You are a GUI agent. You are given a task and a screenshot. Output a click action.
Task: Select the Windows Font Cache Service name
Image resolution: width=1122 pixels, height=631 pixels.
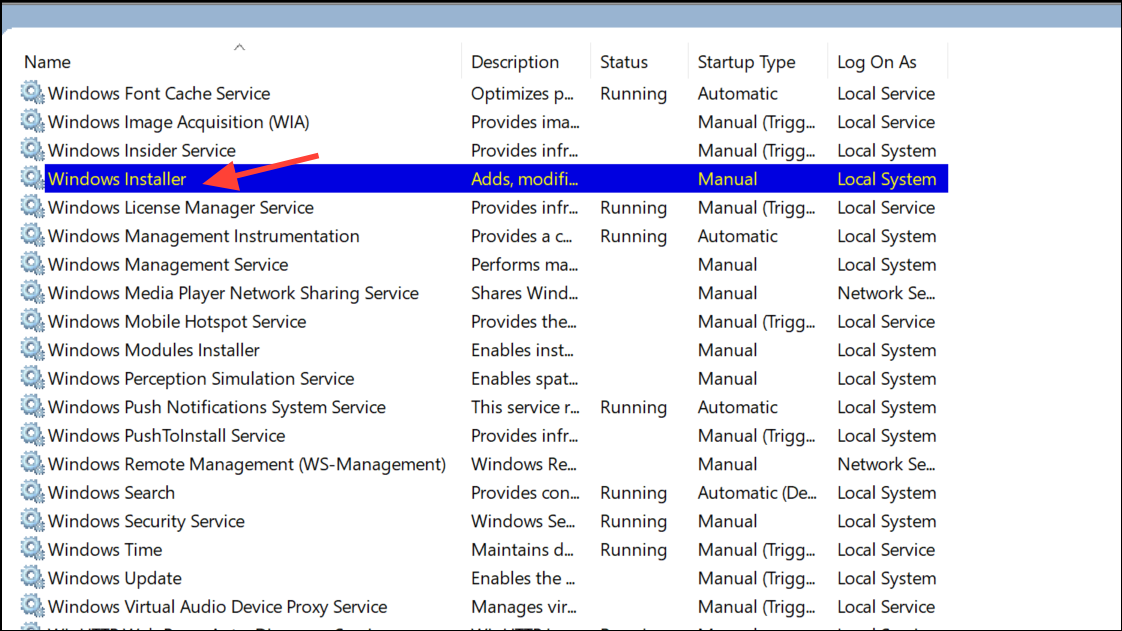coord(159,94)
